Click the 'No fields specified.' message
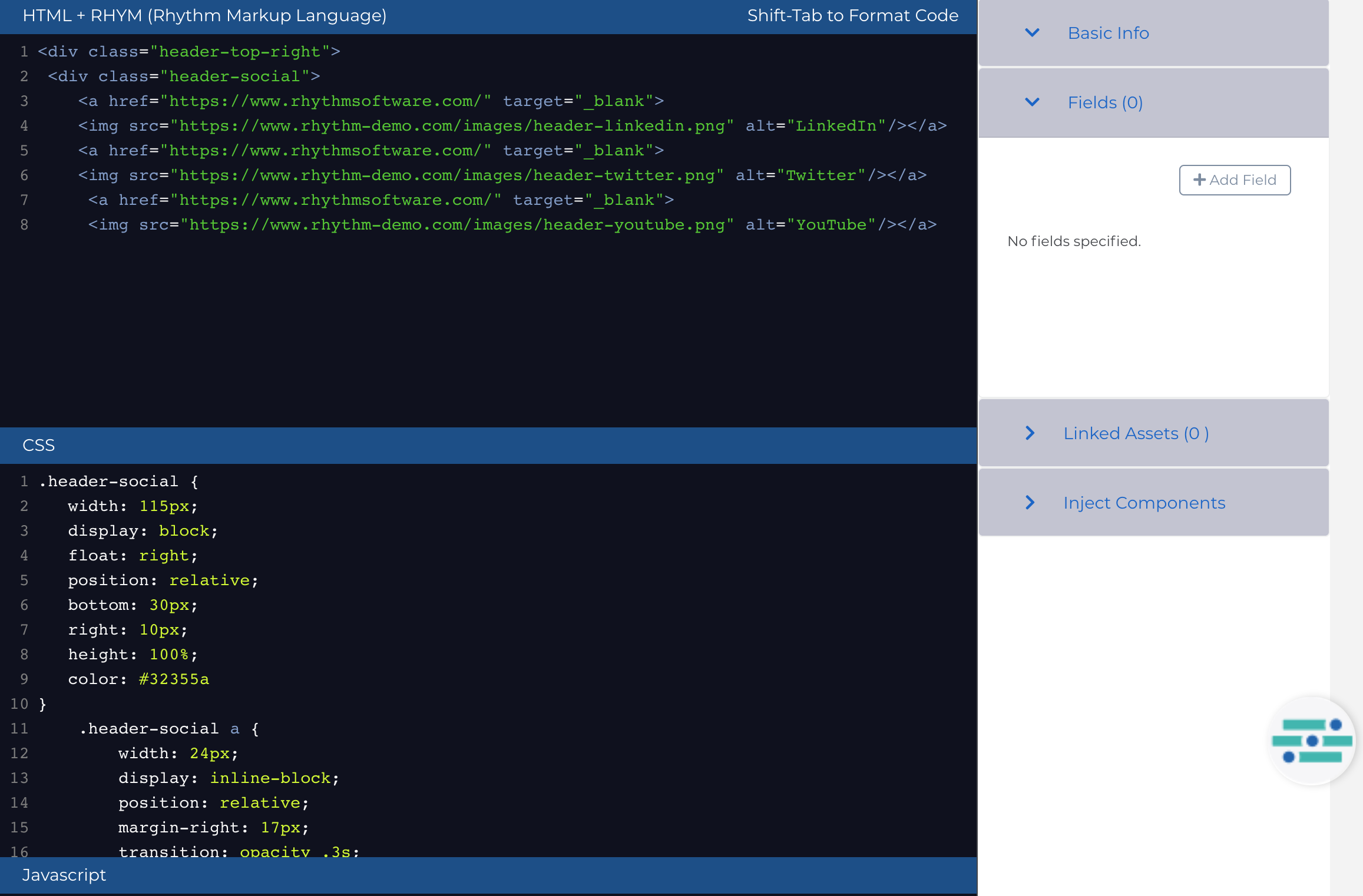 pyautogui.click(x=1074, y=241)
